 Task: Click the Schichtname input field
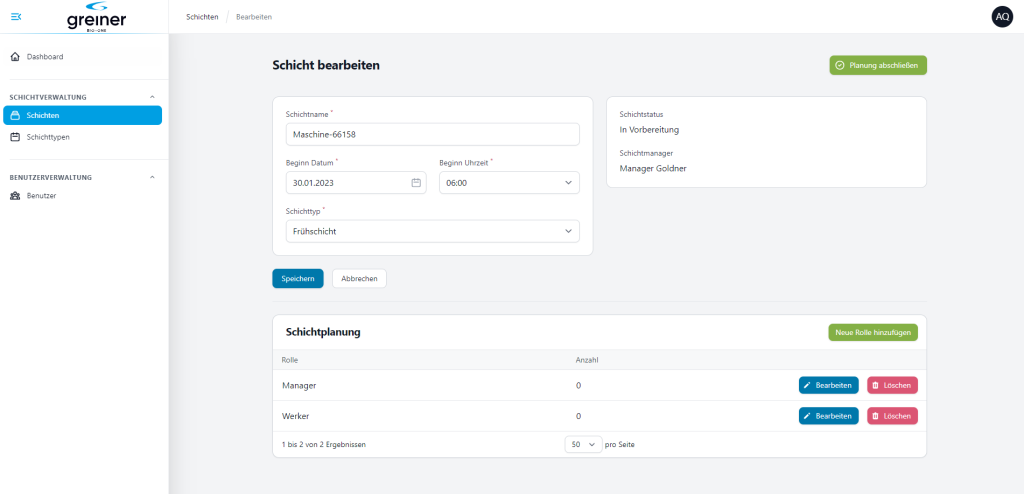(x=432, y=135)
